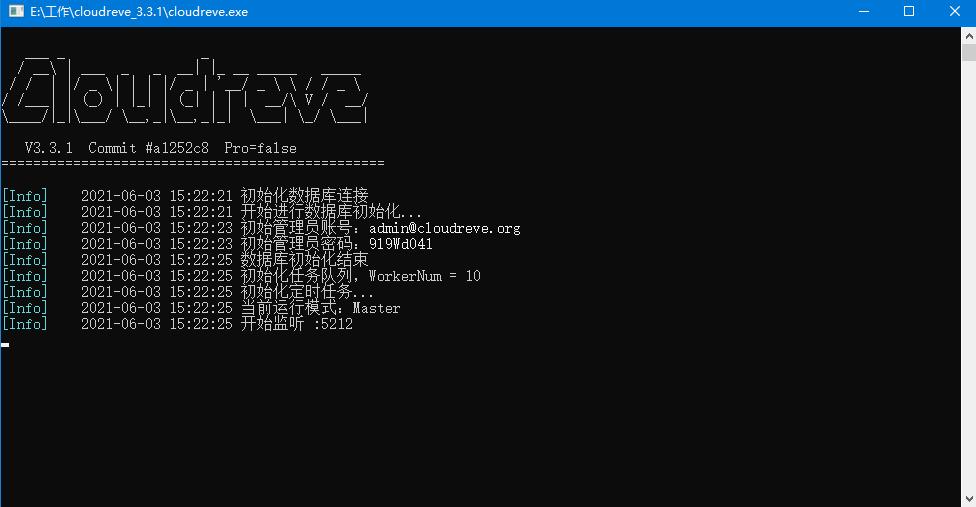The width and height of the screenshot is (976, 507).
Task: Click the scrollbar up arrow
Action: click(969, 35)
